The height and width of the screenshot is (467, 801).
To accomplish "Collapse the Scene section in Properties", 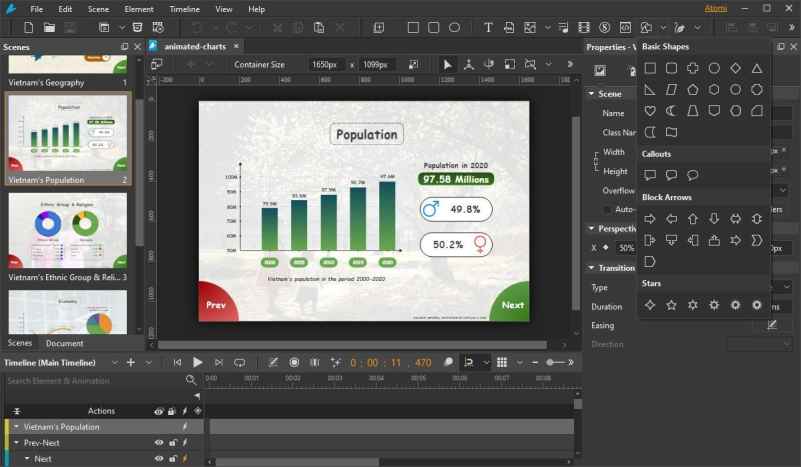I will 591,94.
